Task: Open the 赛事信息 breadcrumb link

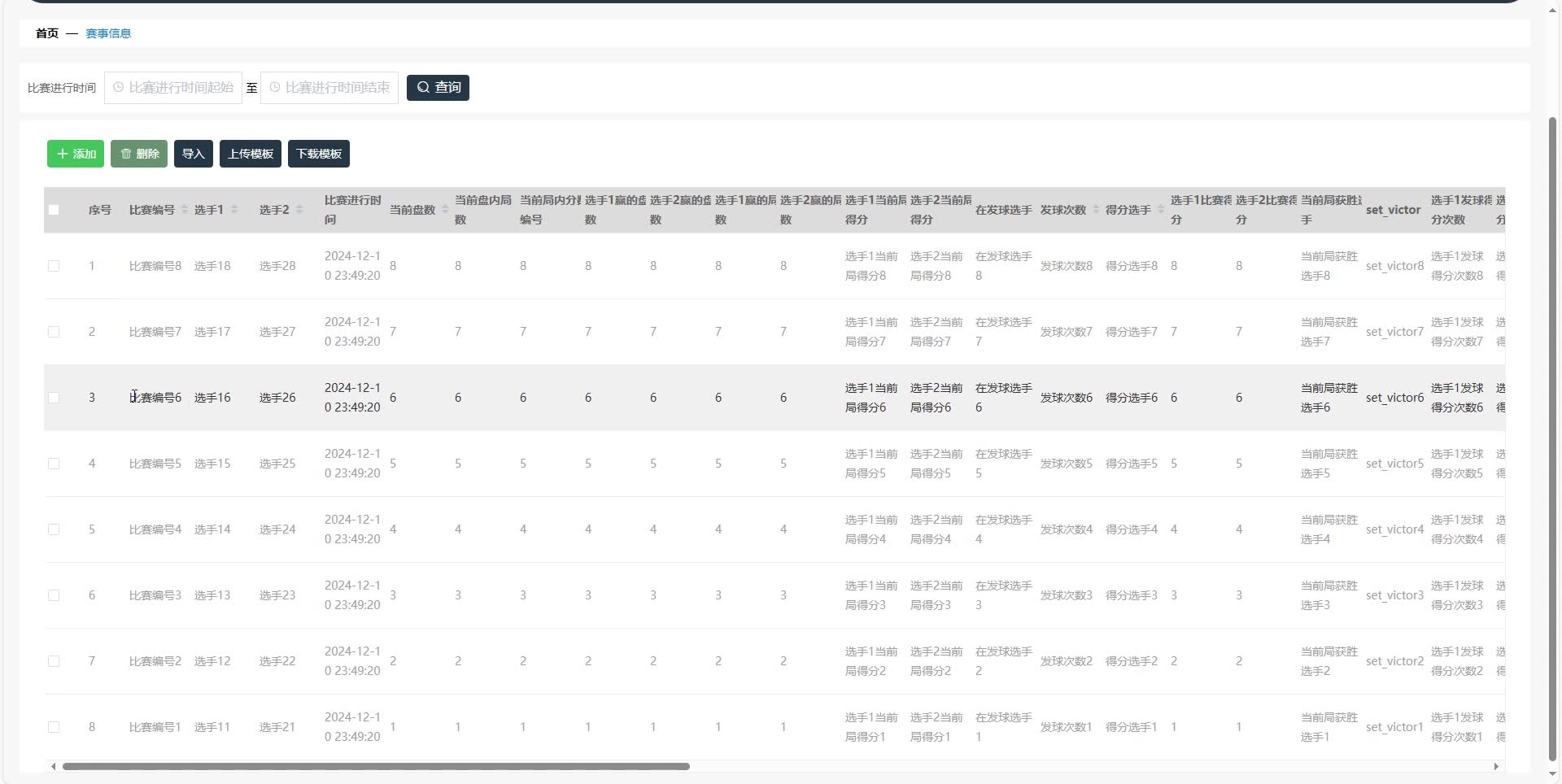Action: (108, 33)
